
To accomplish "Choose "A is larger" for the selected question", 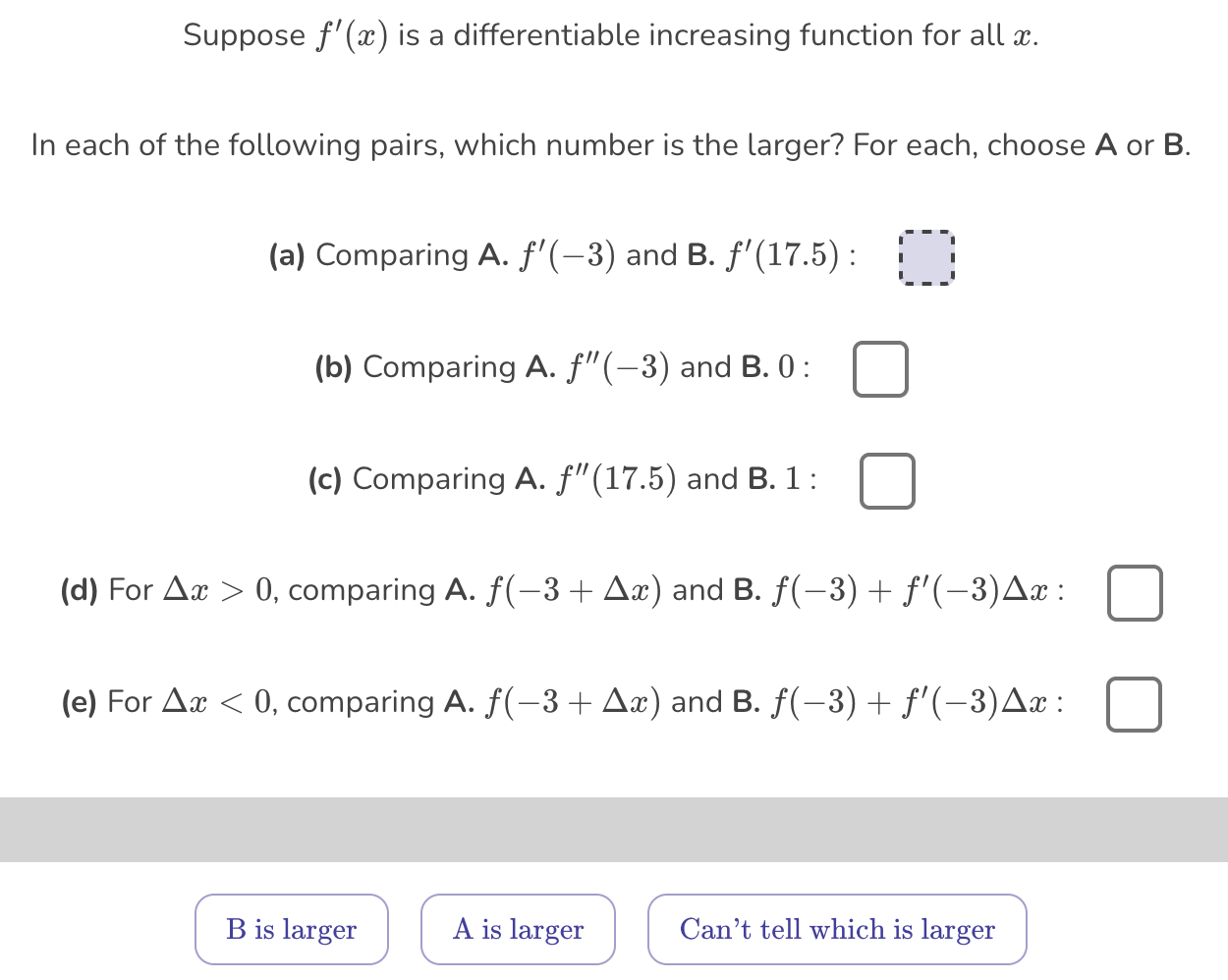I will tap(518, 929).
